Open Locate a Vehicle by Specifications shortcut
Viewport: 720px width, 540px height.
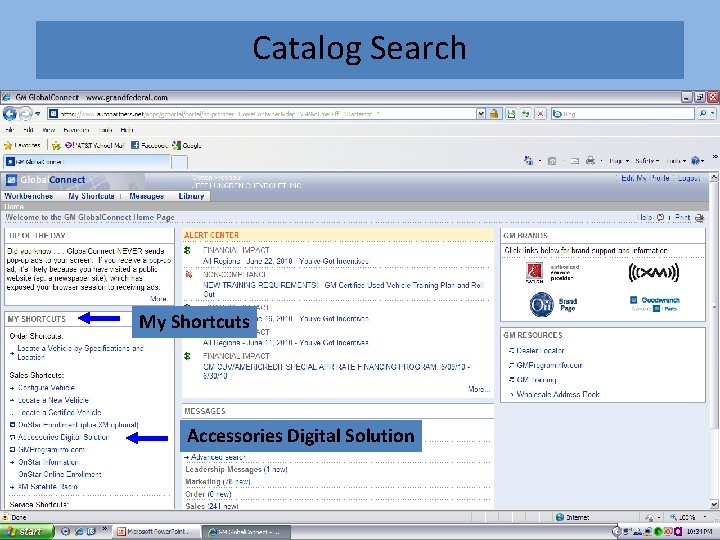pyautogui.click(x=80, y=353)
